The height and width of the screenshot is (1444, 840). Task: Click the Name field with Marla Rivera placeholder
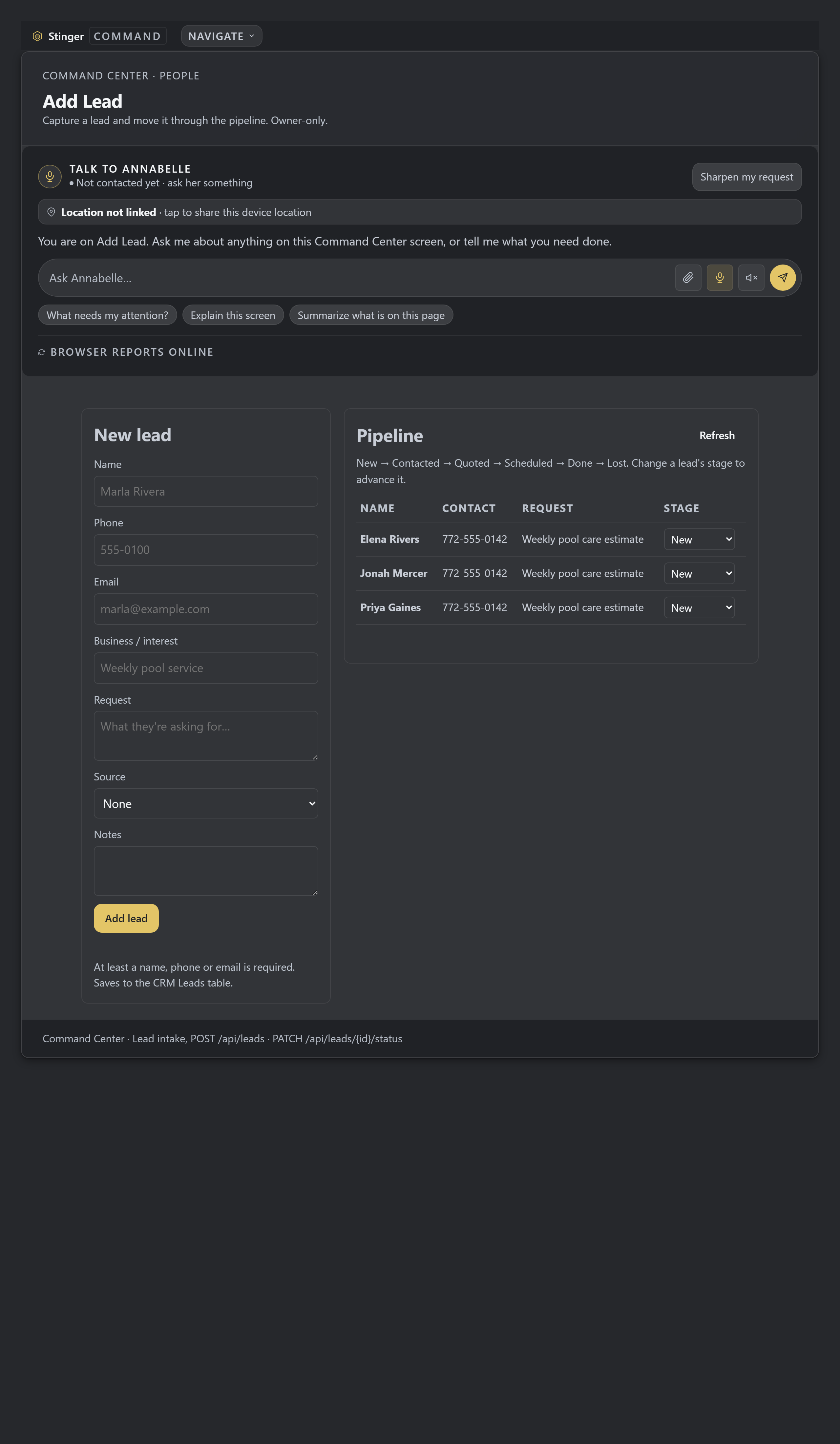point(206,491)
